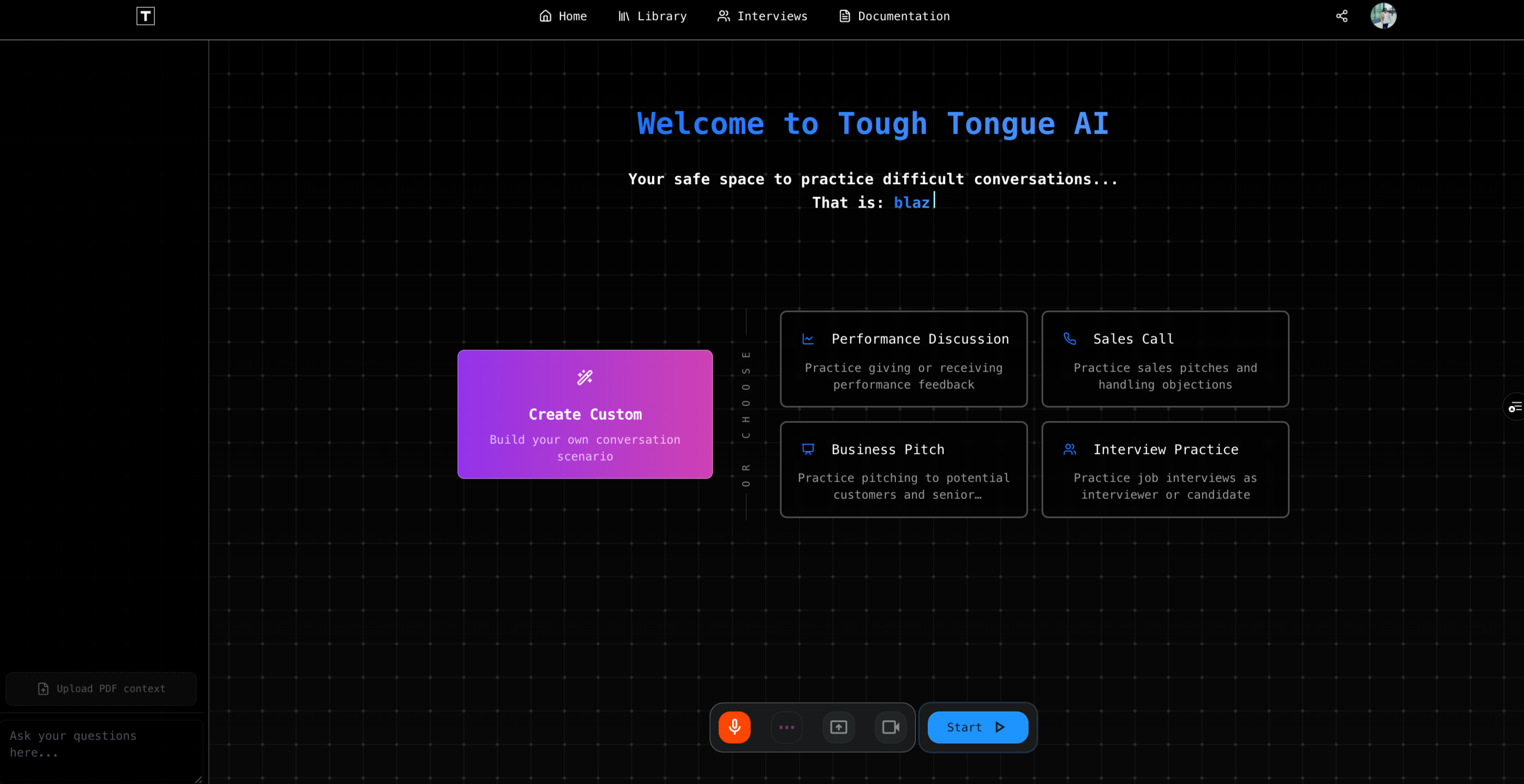Screen dimensions: 1524x784
Task: Click the screen share icon
Action: pyautogui.click(x=838, y=727)
